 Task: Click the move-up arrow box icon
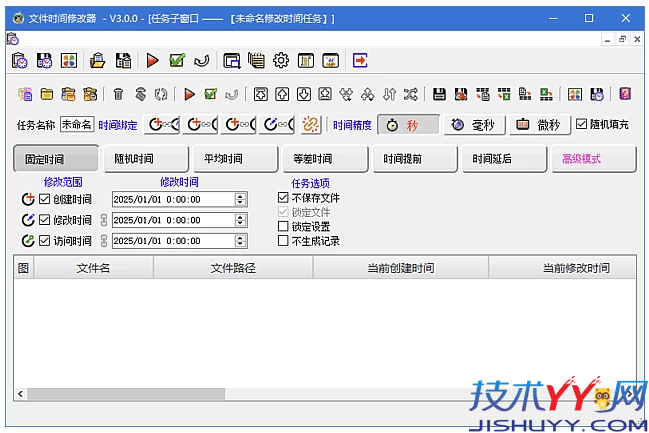pos(282,94)
